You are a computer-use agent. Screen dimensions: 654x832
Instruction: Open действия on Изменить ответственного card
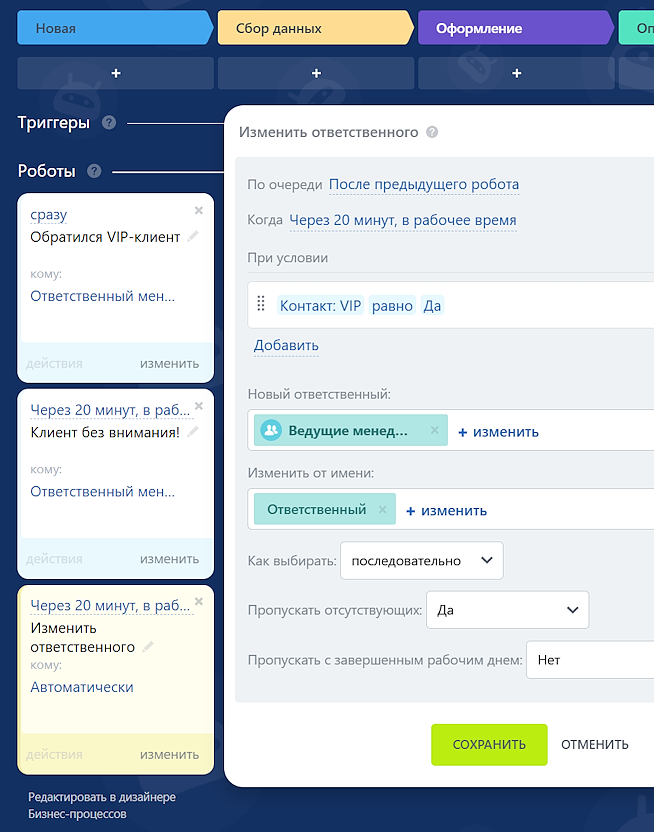(54, 755)
